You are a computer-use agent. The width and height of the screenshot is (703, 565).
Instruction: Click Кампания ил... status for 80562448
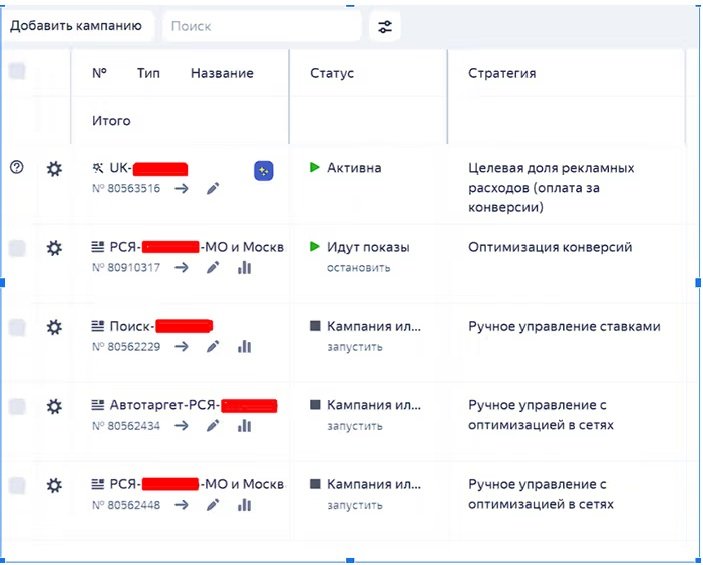coord(374,485)
